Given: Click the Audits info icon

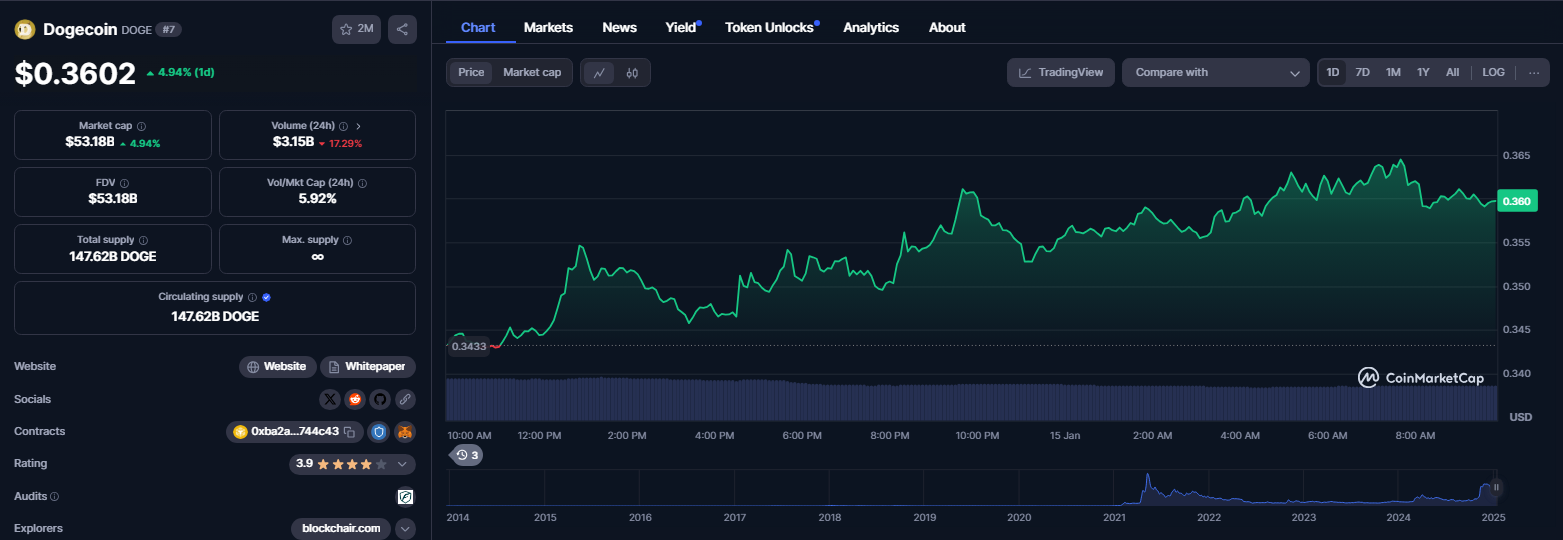Looking at the screenshot, I should click(x=54, y=496).
